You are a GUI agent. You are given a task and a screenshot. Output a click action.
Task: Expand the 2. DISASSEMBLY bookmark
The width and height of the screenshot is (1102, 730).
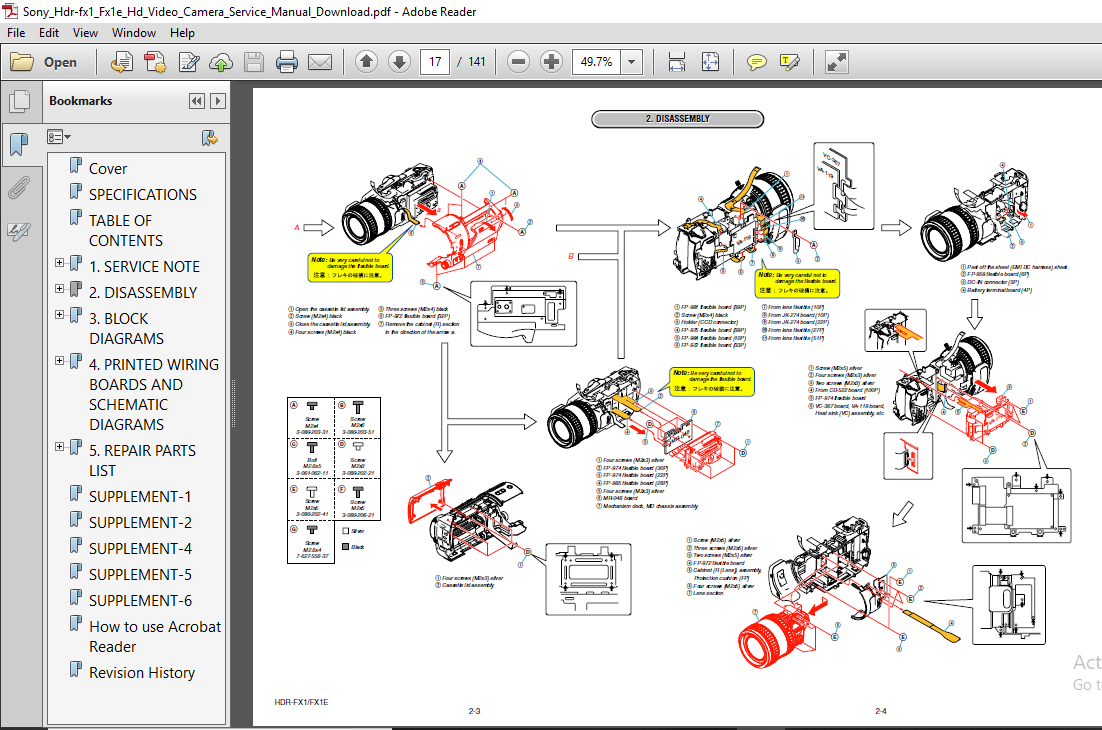60,289
